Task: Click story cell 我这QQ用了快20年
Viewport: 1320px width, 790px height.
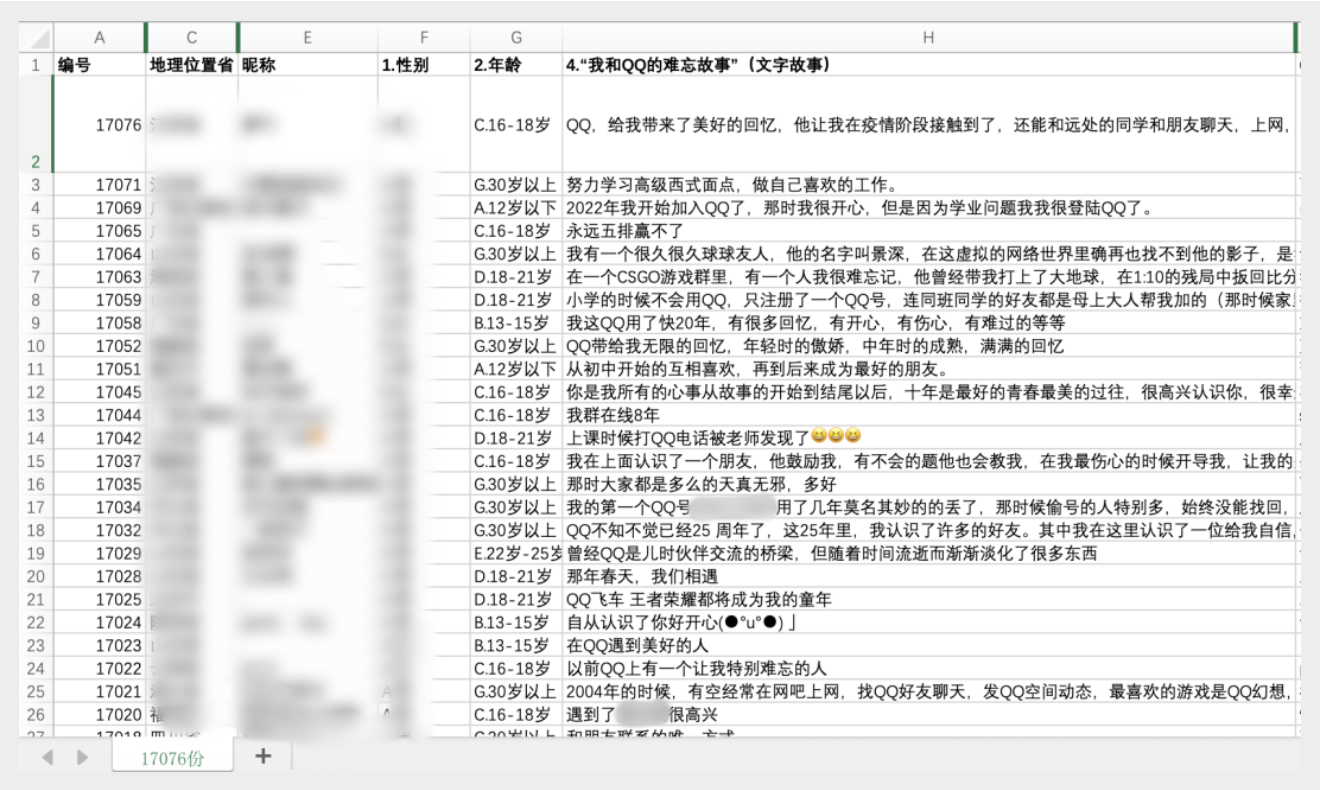Action: (928, 323)
